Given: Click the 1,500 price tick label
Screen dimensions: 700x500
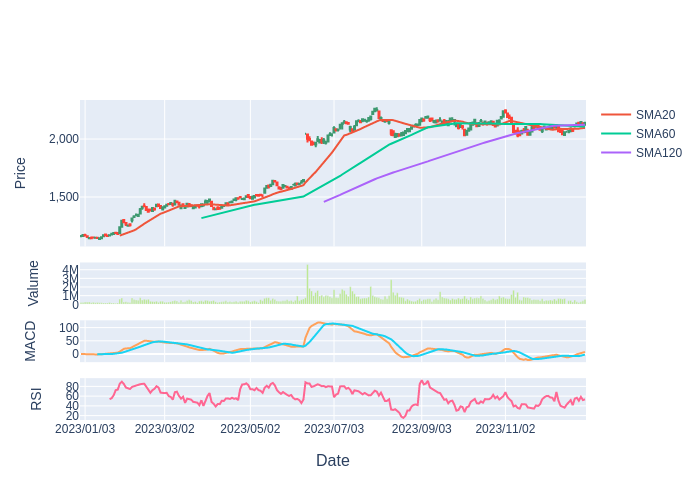Looking at the screenshot, I should click(x=64, y=197).
